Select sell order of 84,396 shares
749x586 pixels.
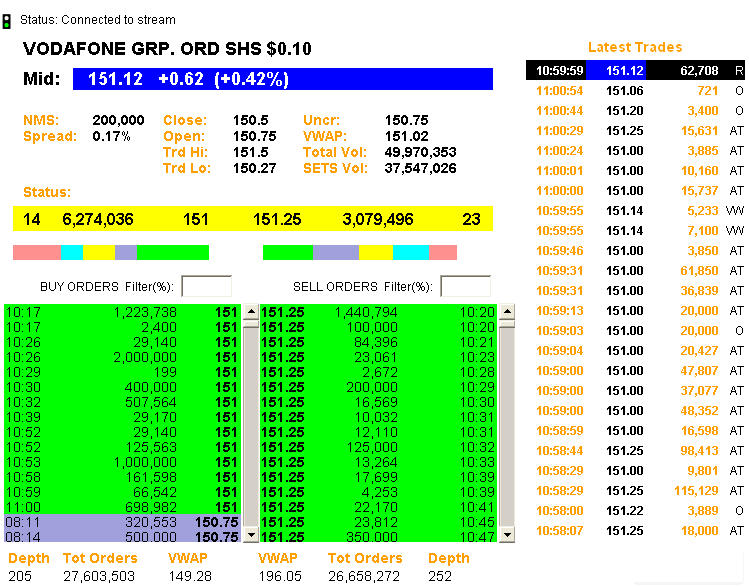(x=378, y=342)
